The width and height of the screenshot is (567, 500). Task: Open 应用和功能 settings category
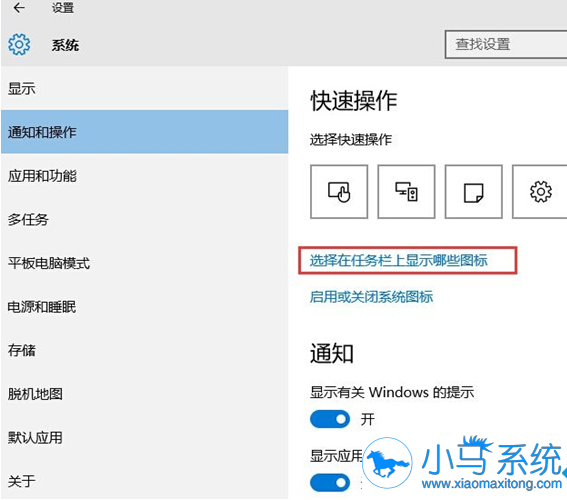click(144, 176)
